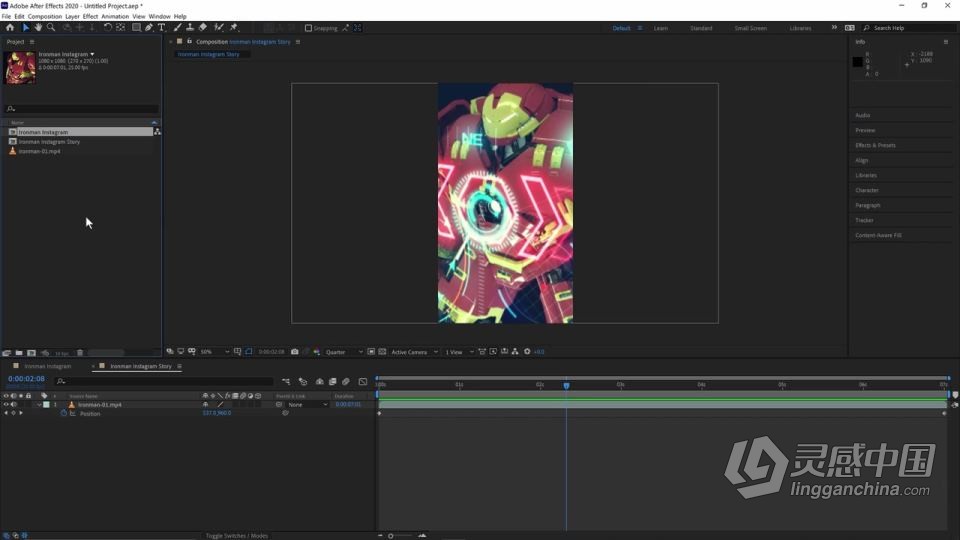
Task: Click the Reset Exposure icon in viewer
Action: [527, 352]
